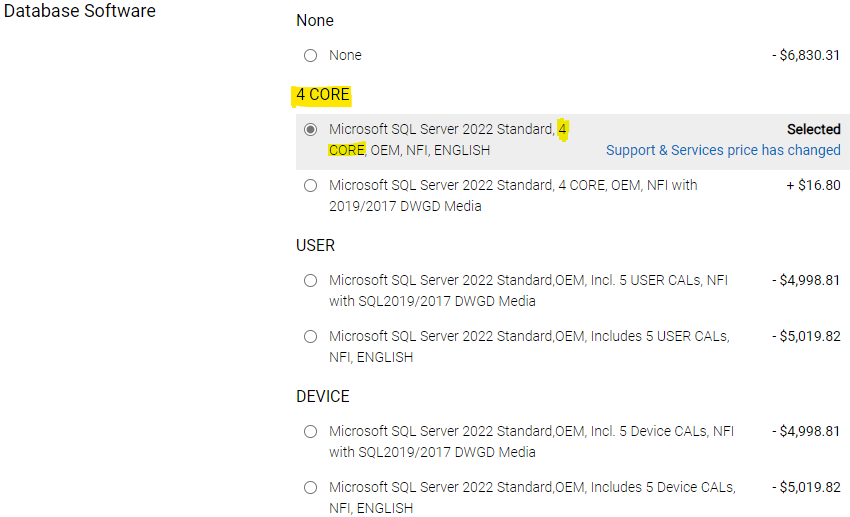The image size is (850, 517).
Task: Select 5 USER CALs with SQL2019/2017 DWGD Media radio
Action: pos(310,281)
